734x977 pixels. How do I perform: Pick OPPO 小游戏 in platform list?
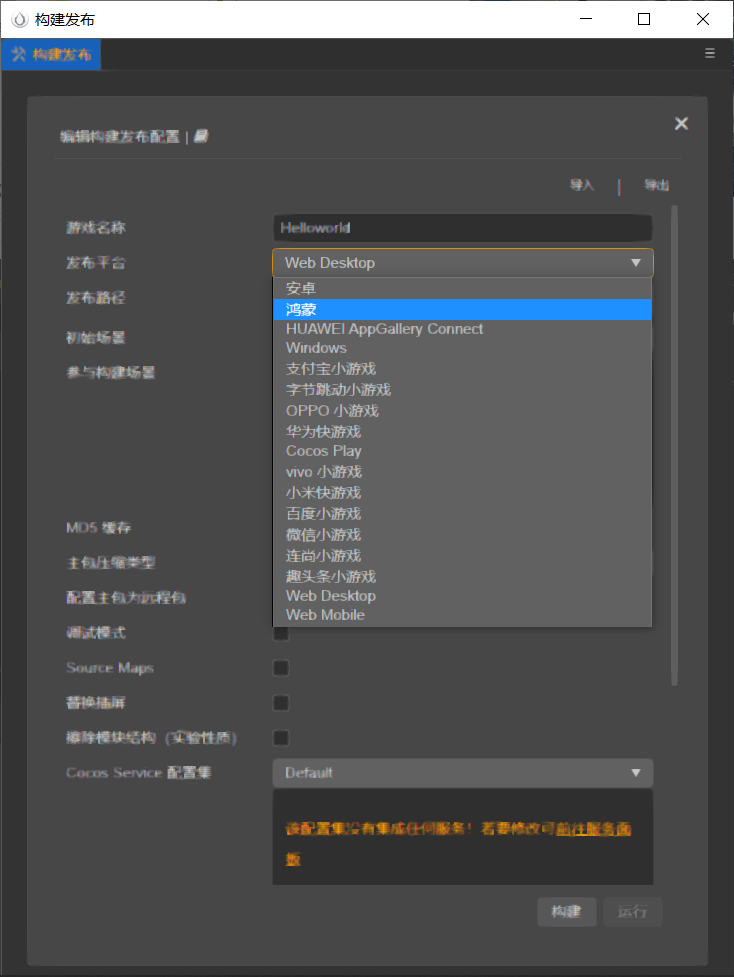(x=462, y=411)
